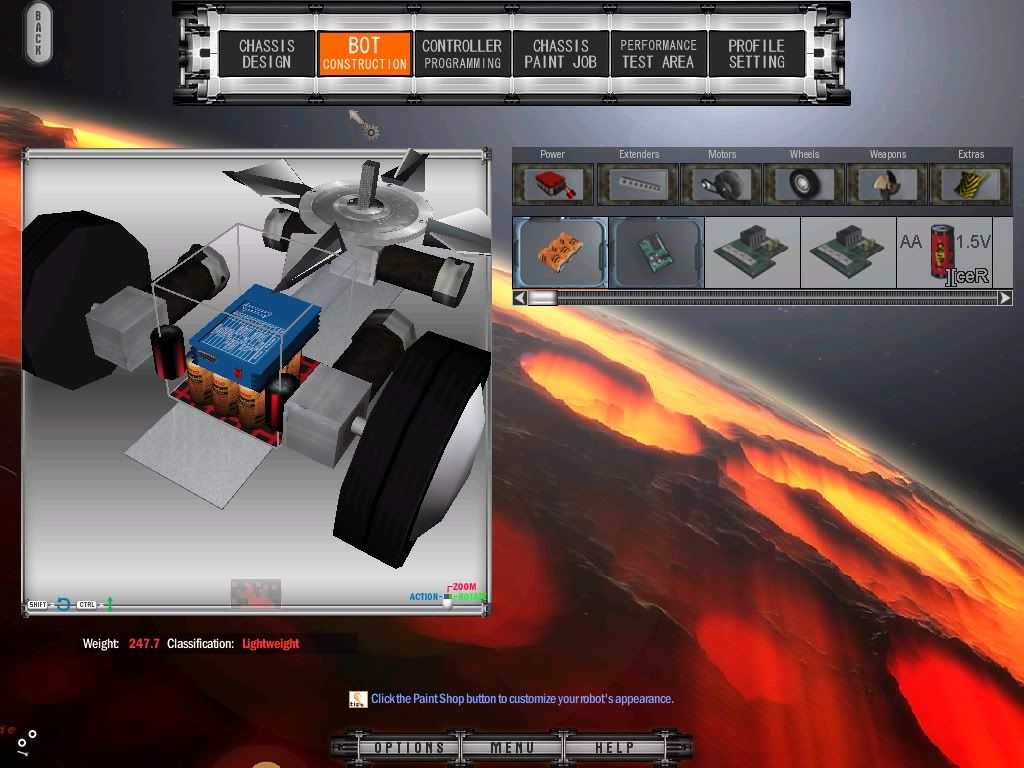Click the green vertical arrow icon beside CTRL

click(110, 604)
